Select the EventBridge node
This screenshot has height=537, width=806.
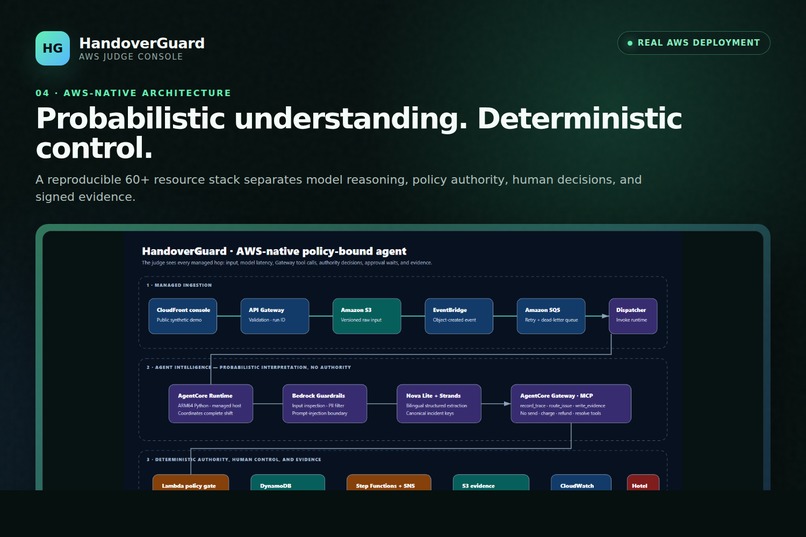tap(459, 316)
